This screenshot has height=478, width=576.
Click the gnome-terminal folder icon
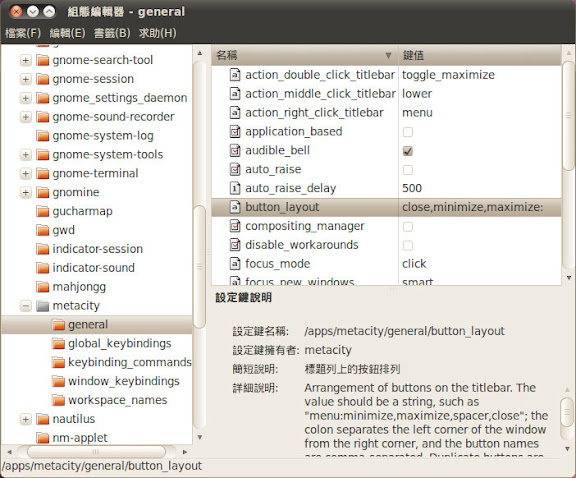[x=43, y=173]
